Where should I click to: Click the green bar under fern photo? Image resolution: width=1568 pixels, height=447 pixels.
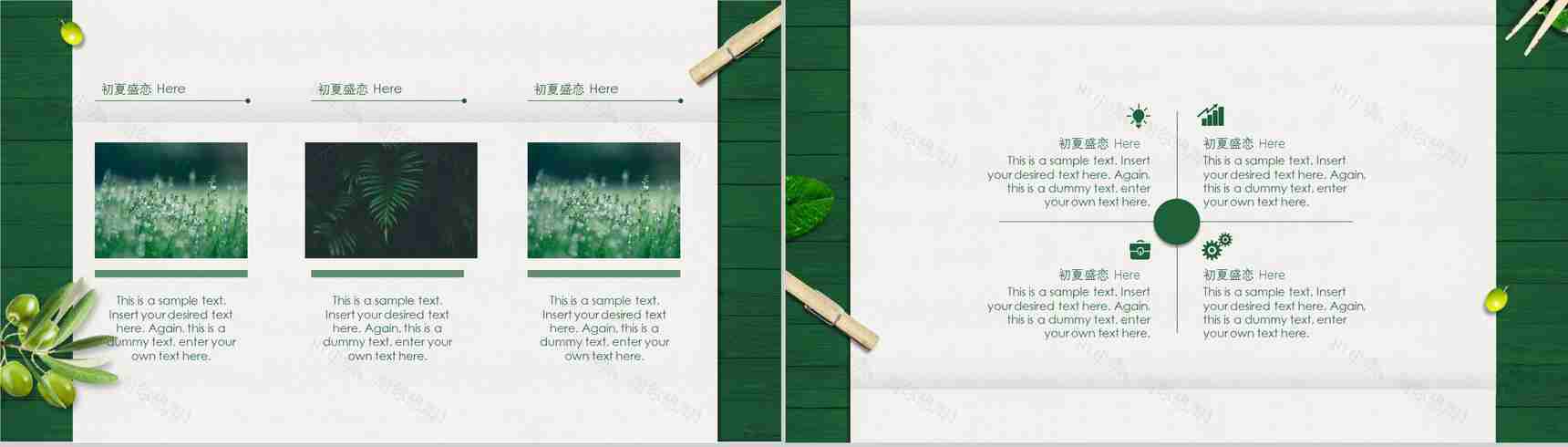coord(387,274)
